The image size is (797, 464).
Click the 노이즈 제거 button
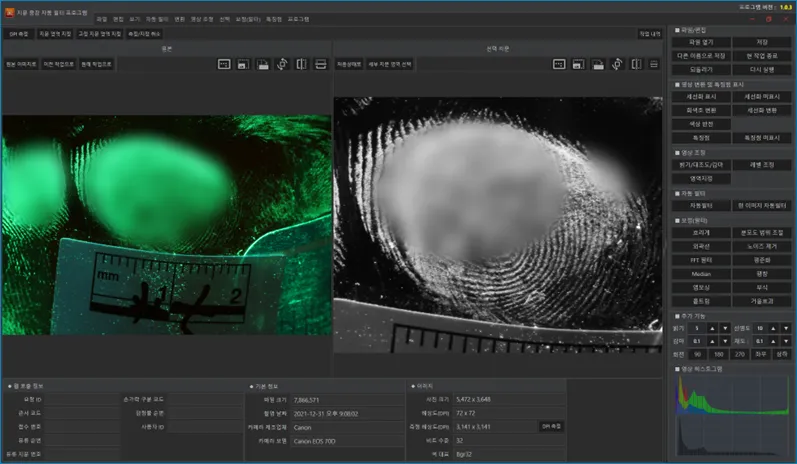pos(762,246)
